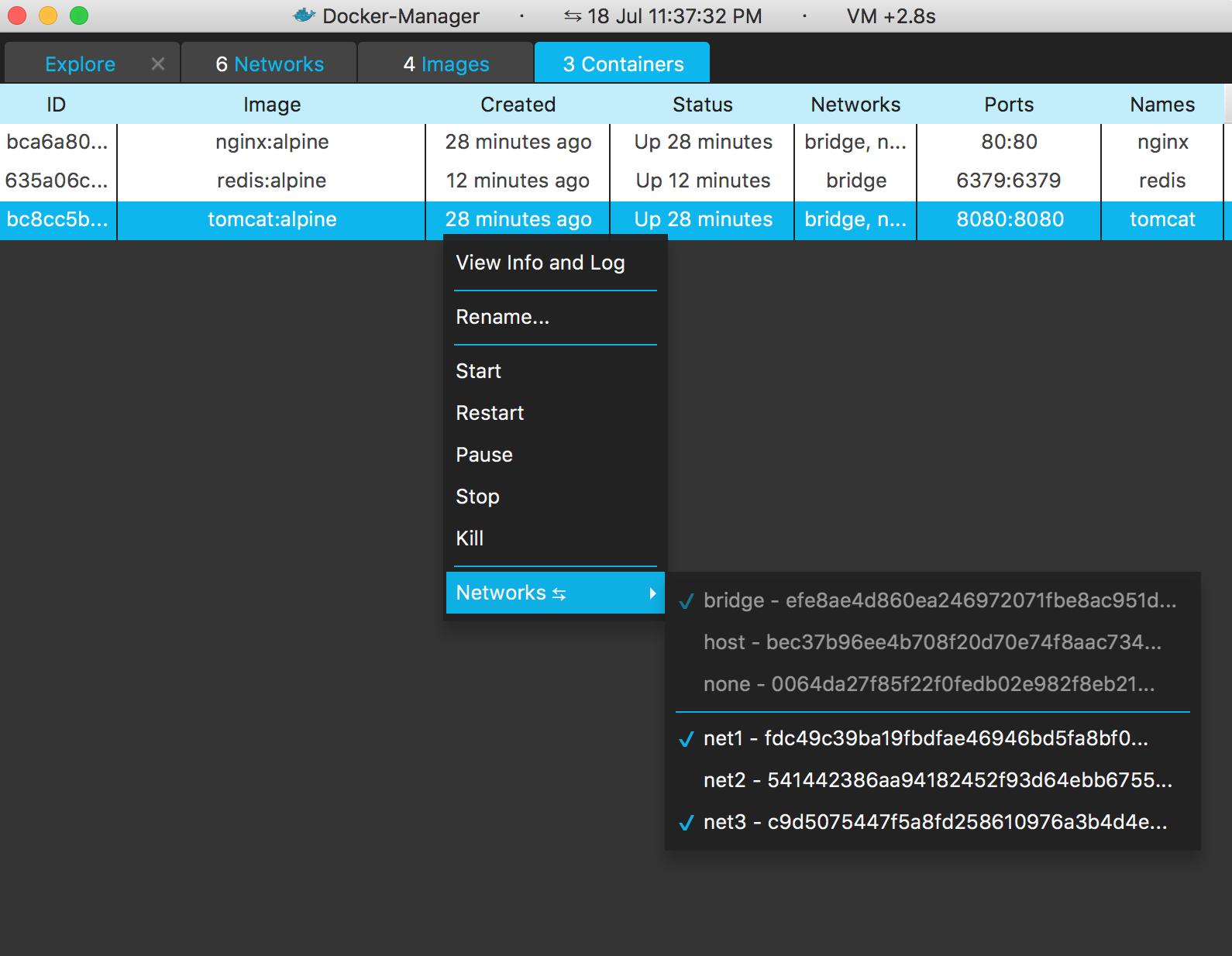Toggle the host network entry

coord(933,642)
